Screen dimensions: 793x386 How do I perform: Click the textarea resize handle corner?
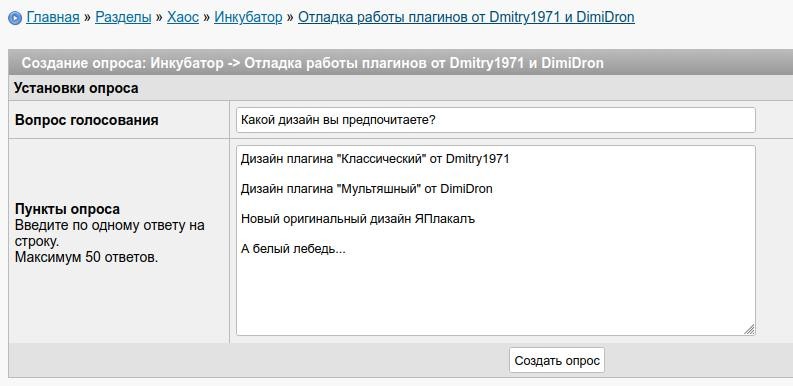point(750,329)
